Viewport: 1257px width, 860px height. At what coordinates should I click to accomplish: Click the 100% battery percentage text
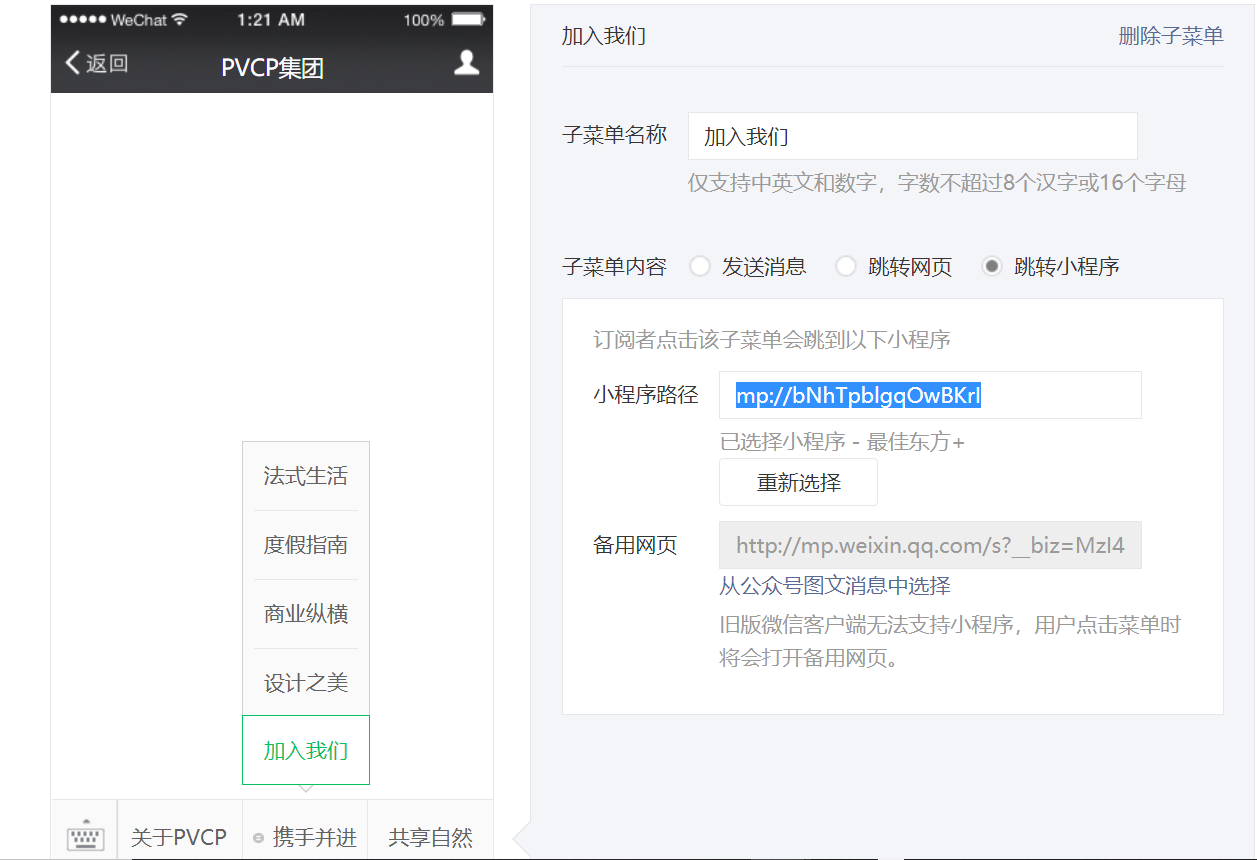[x=424, y=20]
